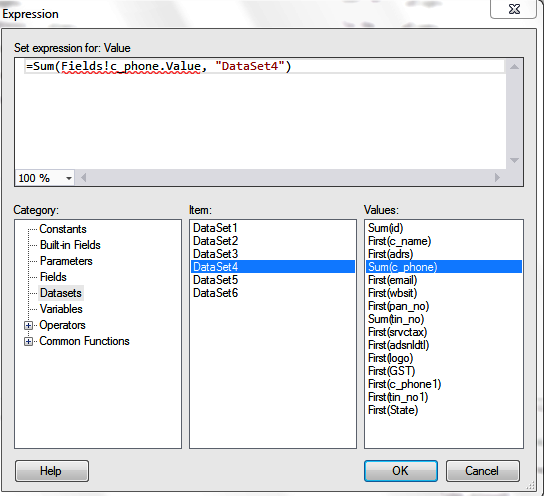This screenshot has height=496, width=544.
Task: Expand the Operators category
Action: [28, 325]
